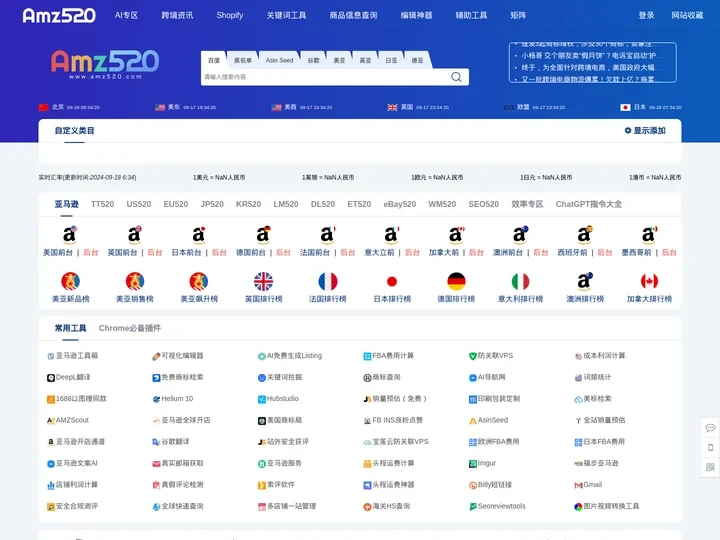Click the 美亚飙升榜 icon

pos(199,281)
